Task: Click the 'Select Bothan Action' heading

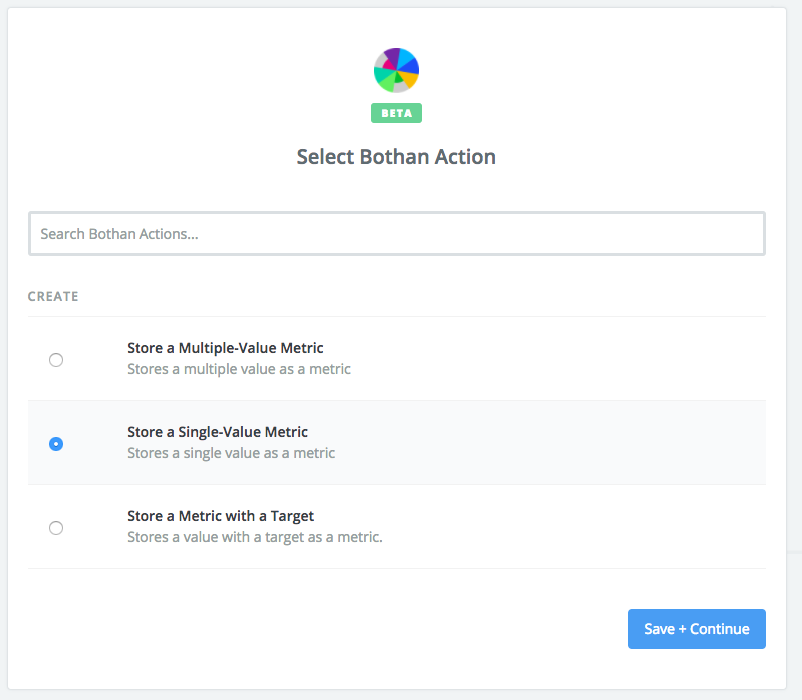Action: pos(396,157)
